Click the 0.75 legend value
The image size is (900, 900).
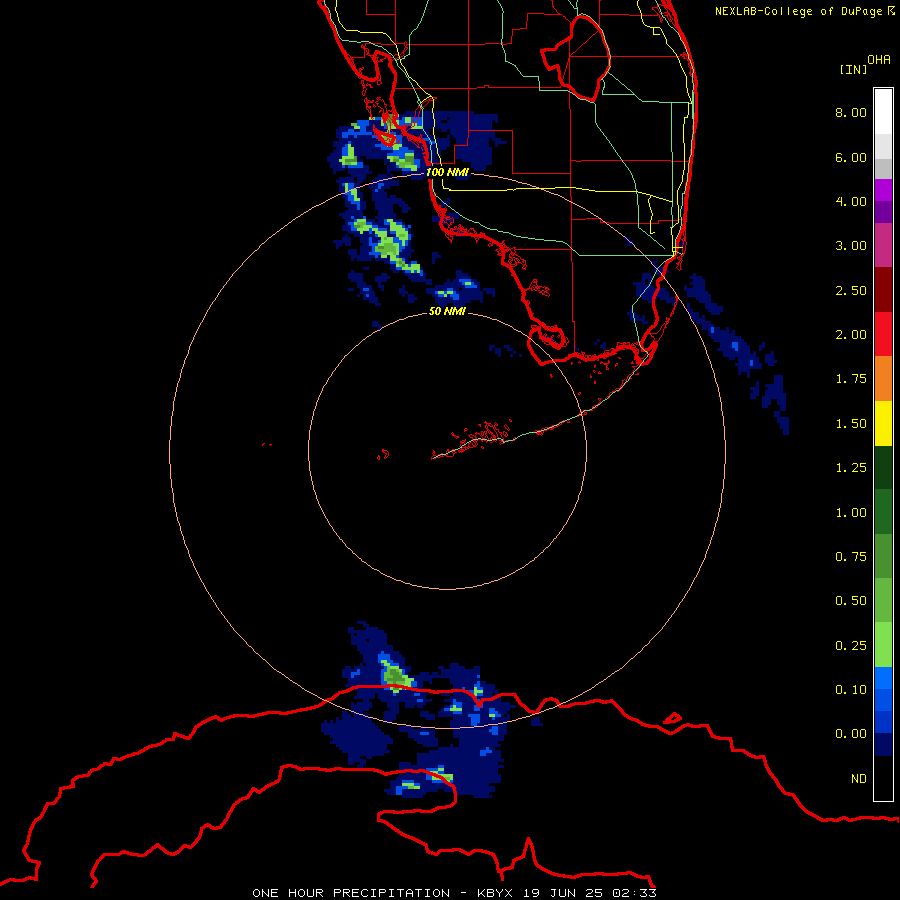click(851, 557)
